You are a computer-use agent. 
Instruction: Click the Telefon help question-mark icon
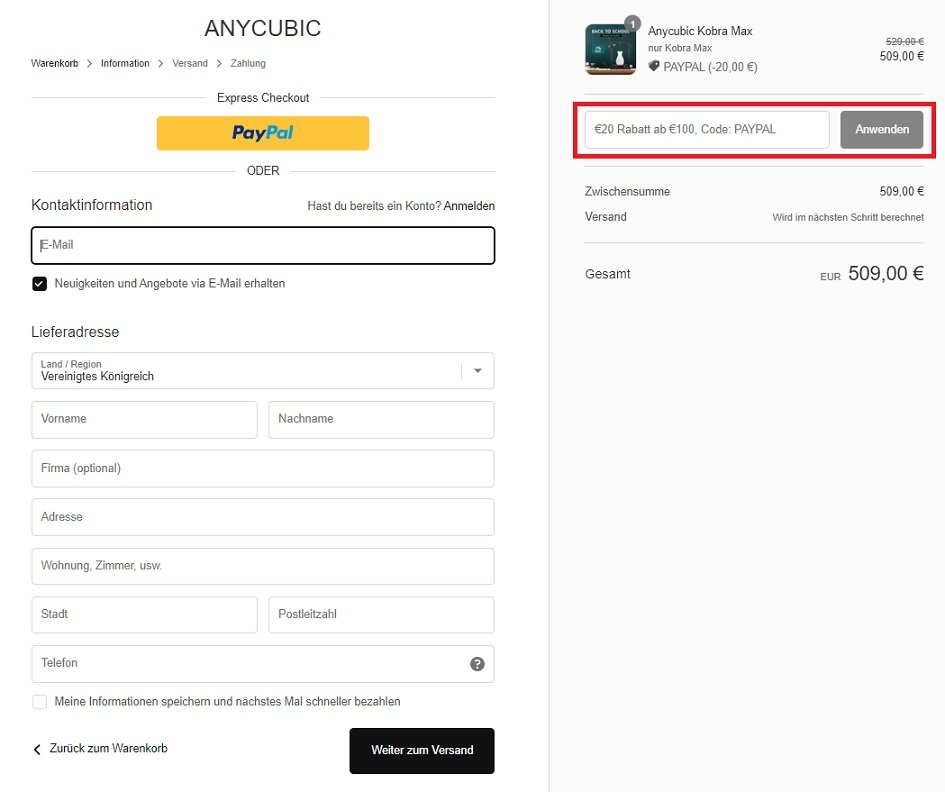coord(477,664)
